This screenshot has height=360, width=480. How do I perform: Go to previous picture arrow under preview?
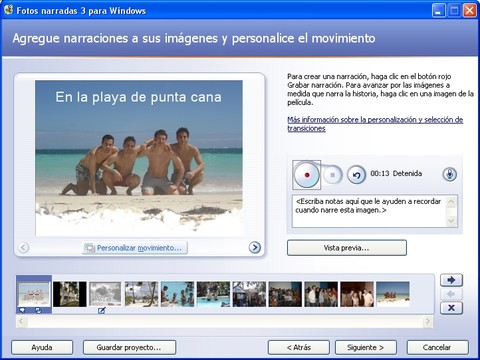click(x=23, y=247)
